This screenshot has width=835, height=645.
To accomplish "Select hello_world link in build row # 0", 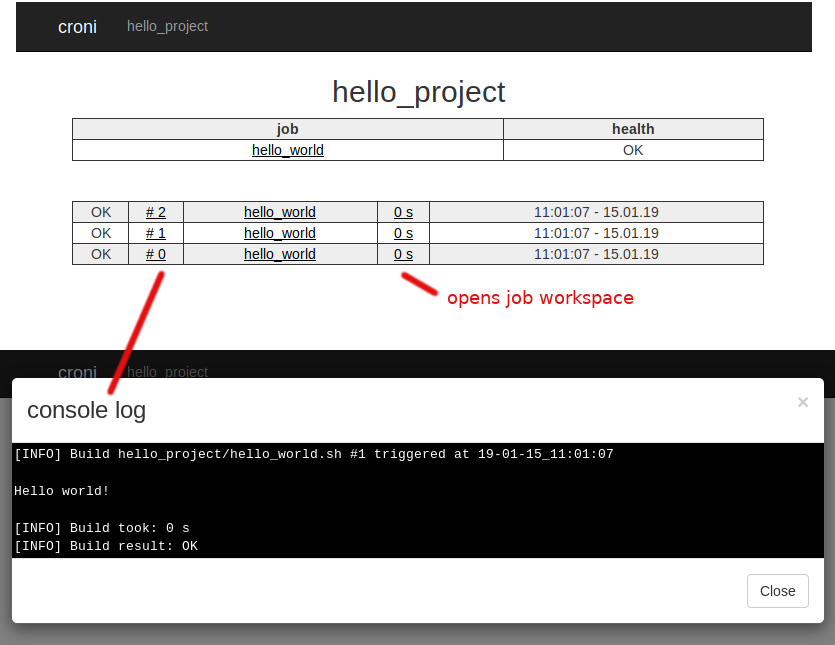I will tap(279, 254).
